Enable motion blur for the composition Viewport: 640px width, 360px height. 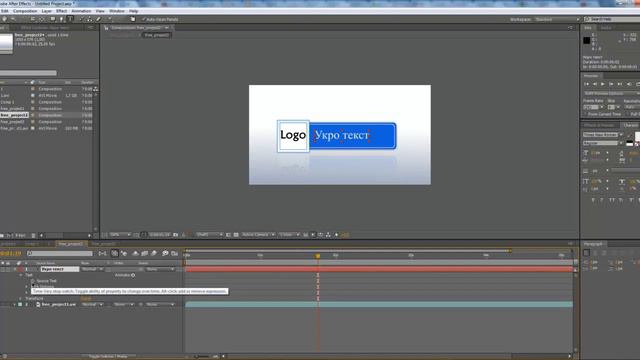coord(153,253)
